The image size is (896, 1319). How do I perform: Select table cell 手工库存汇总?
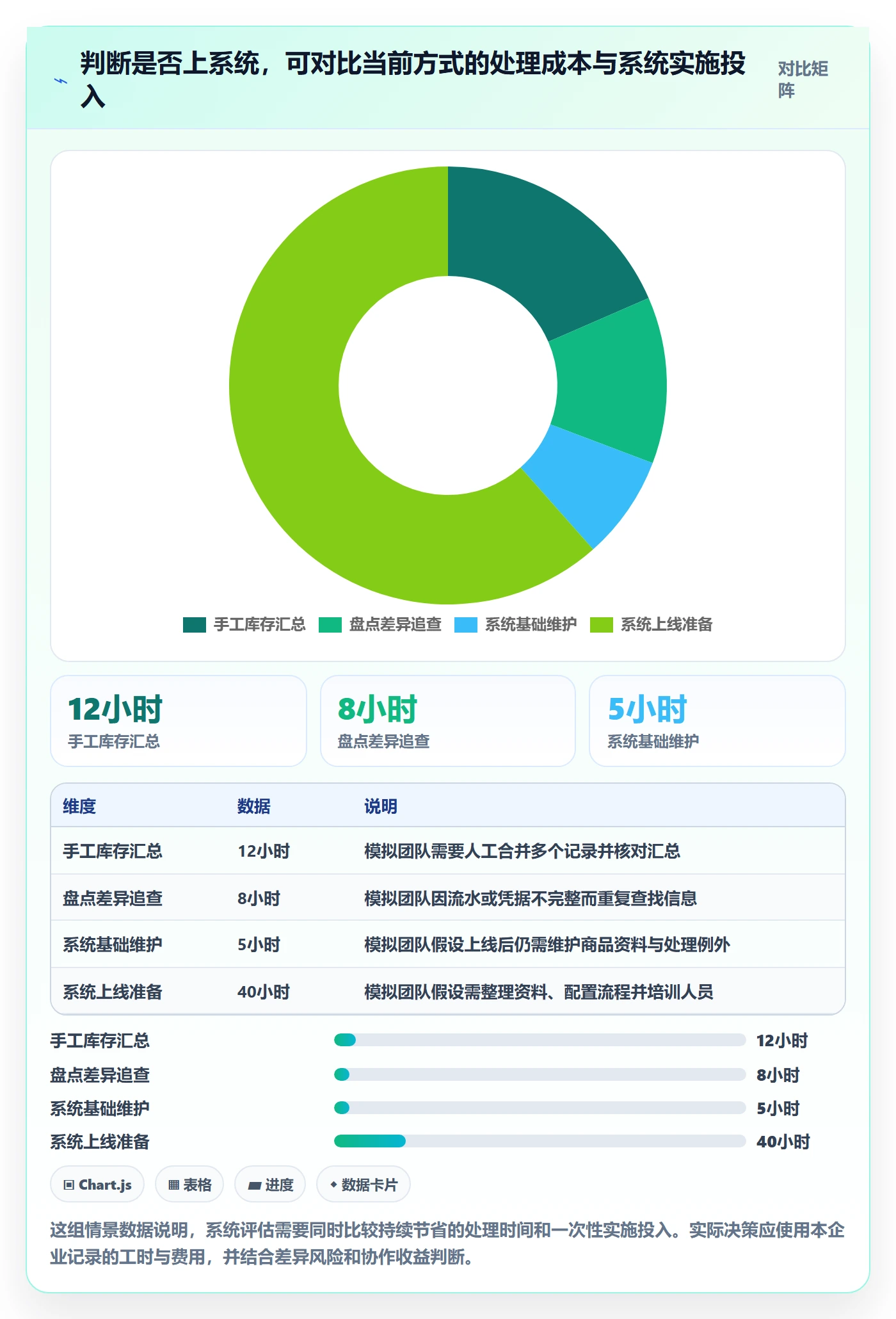pyautogui.click(x=113, y=851)
